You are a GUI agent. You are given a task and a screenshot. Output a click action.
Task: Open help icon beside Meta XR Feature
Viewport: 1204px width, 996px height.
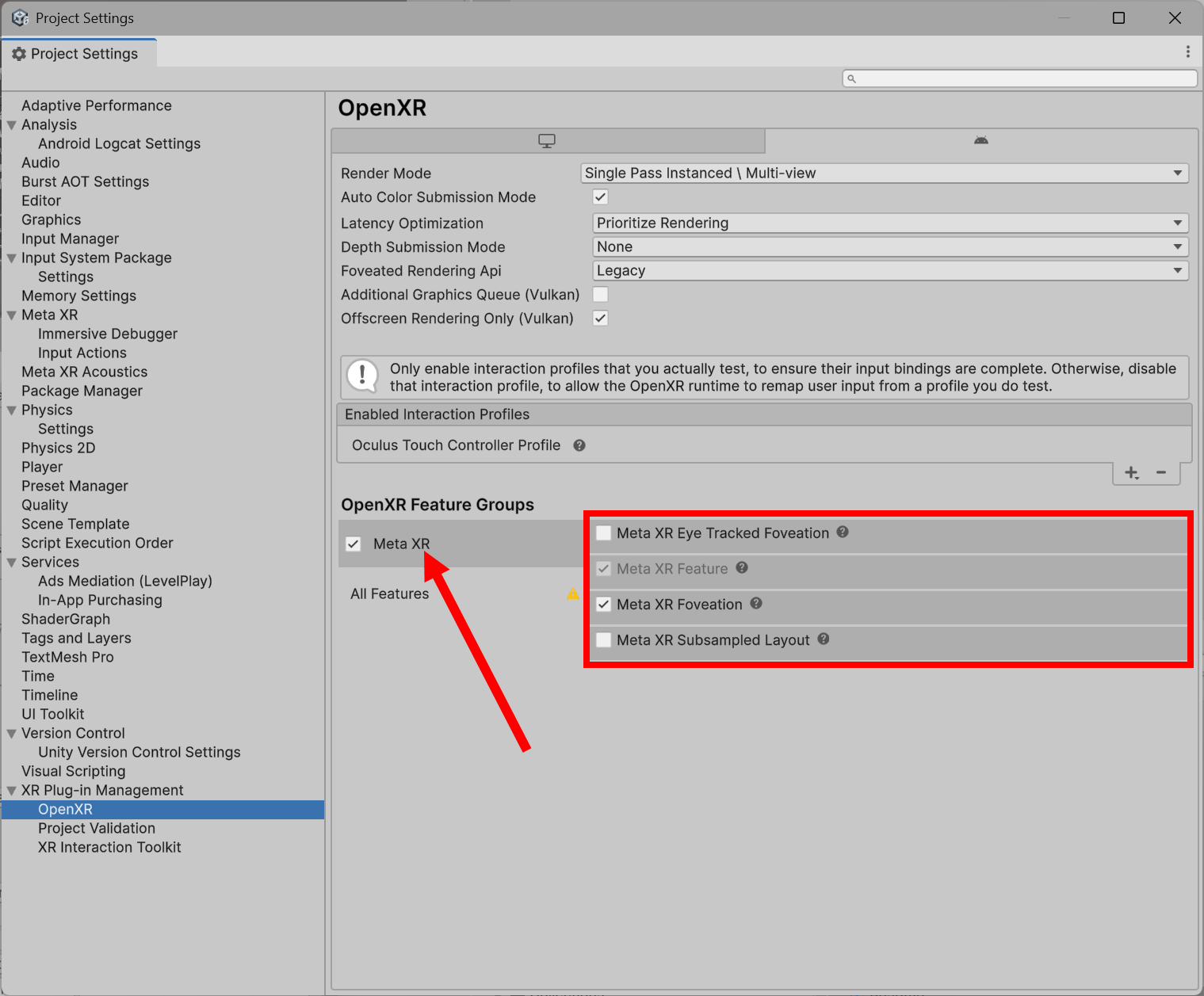[742, 567]
